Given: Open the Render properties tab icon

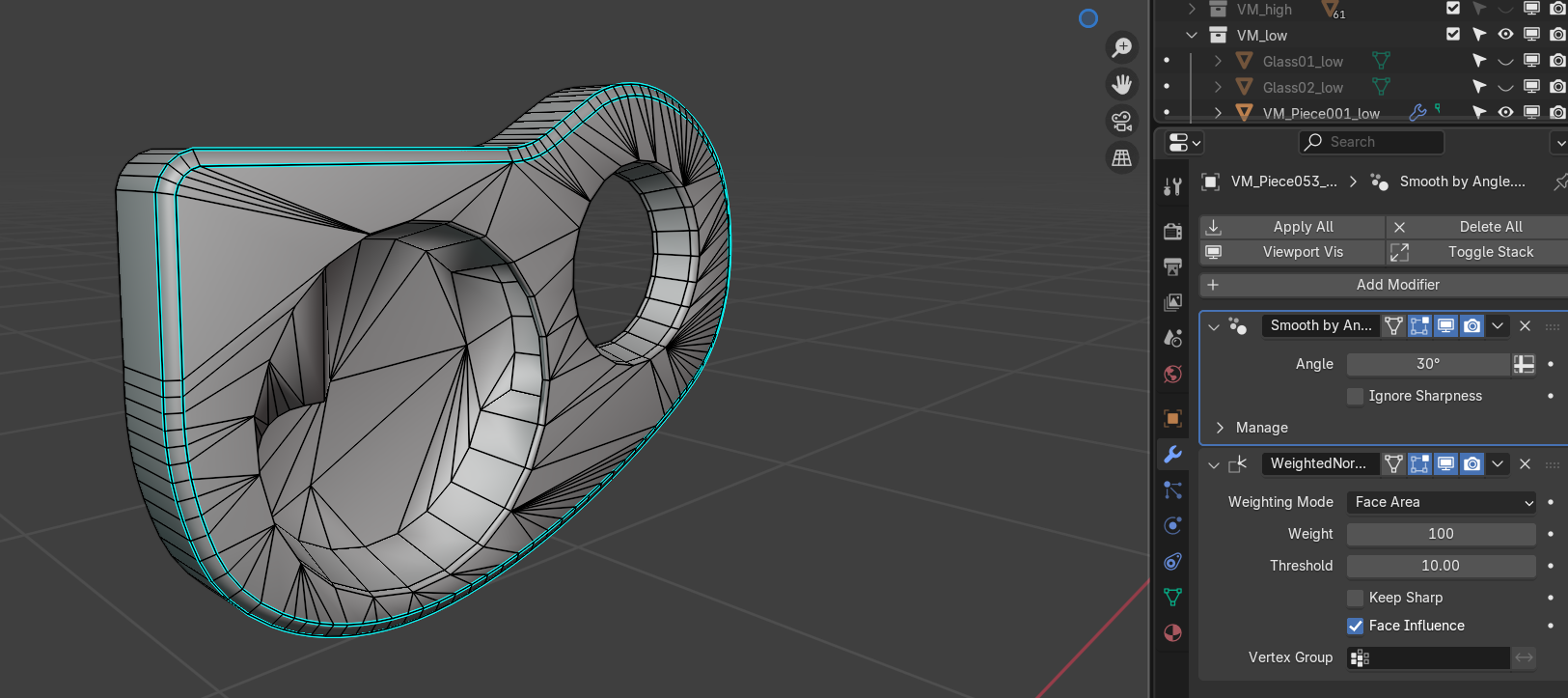Looking at the screenshot, I should coord(1173,232).
